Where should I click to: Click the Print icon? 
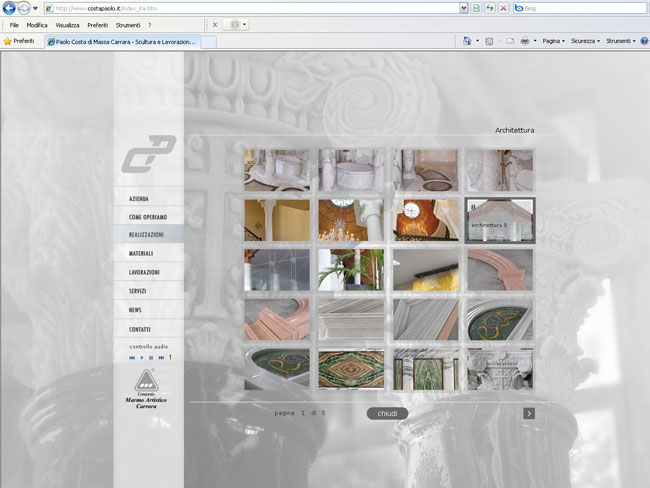525,41
